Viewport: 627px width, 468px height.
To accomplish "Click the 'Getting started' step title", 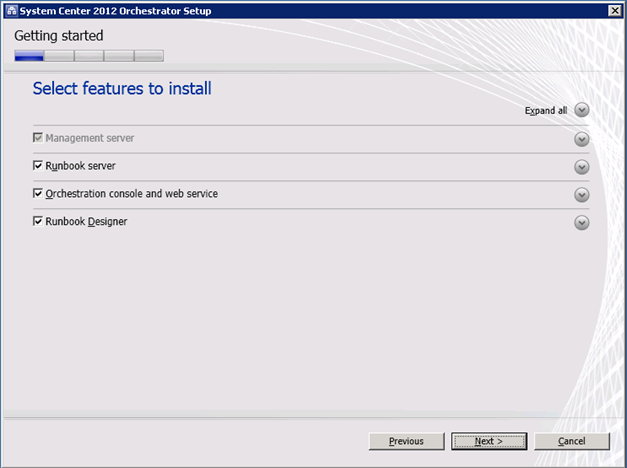I will [x=59, y=36].
